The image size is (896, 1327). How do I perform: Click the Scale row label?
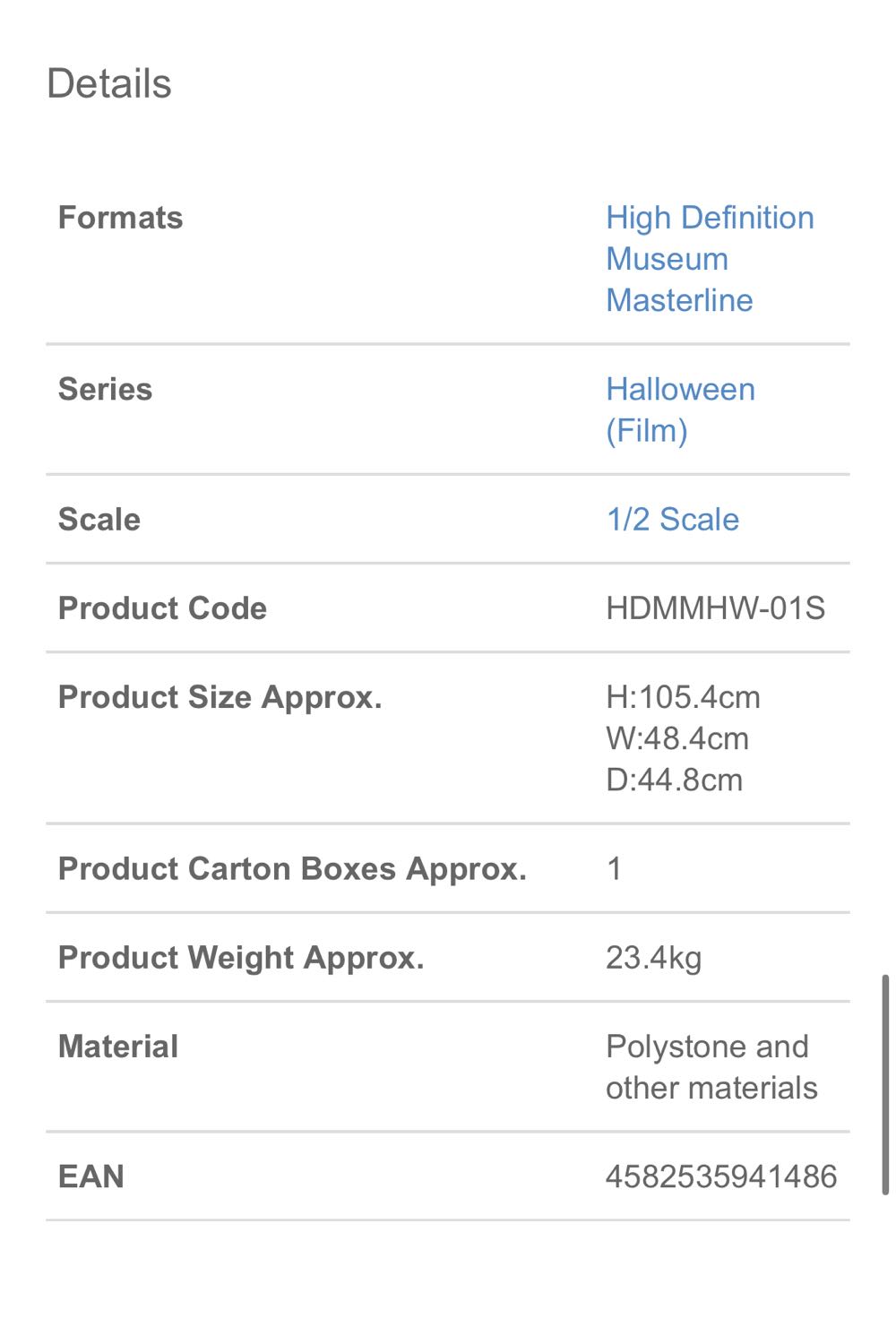pyautogui.click(x=99, y=519)
